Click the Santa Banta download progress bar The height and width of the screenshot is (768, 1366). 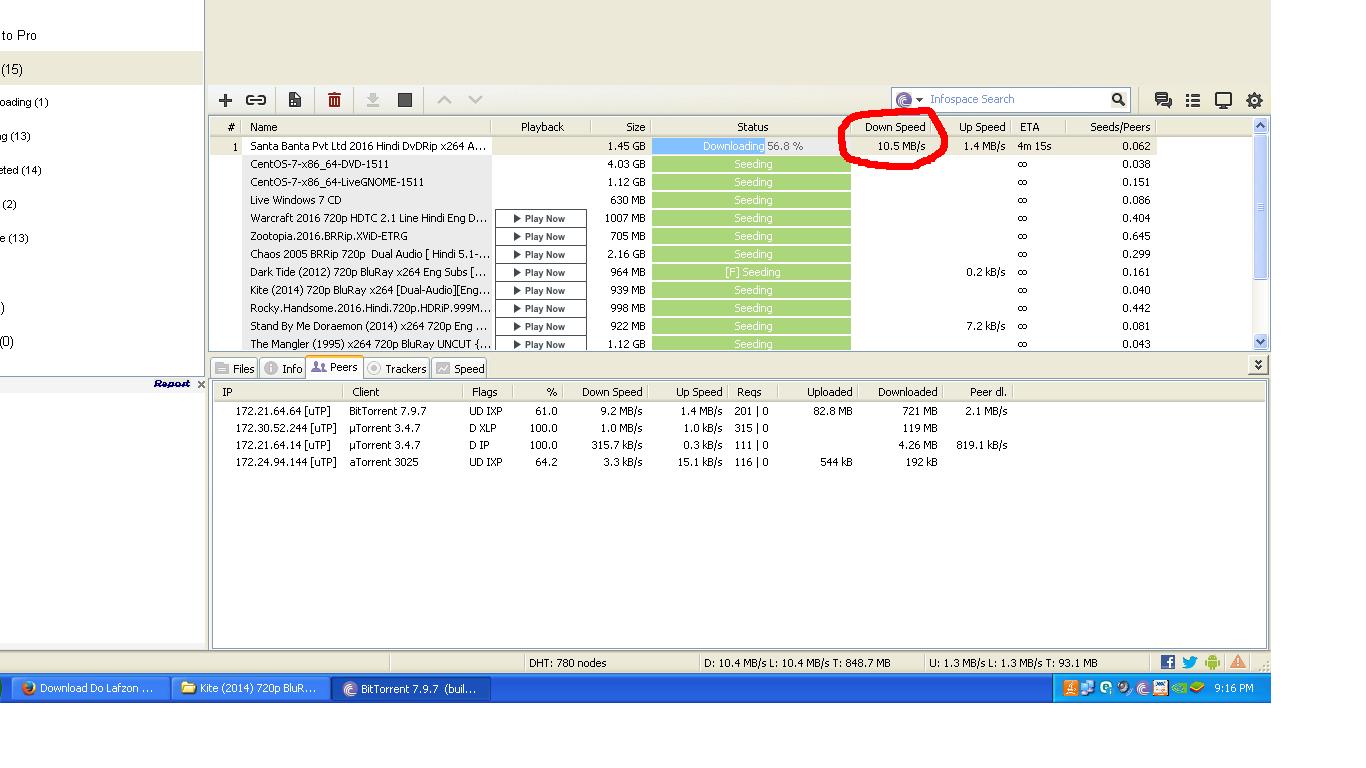[751, 146]
